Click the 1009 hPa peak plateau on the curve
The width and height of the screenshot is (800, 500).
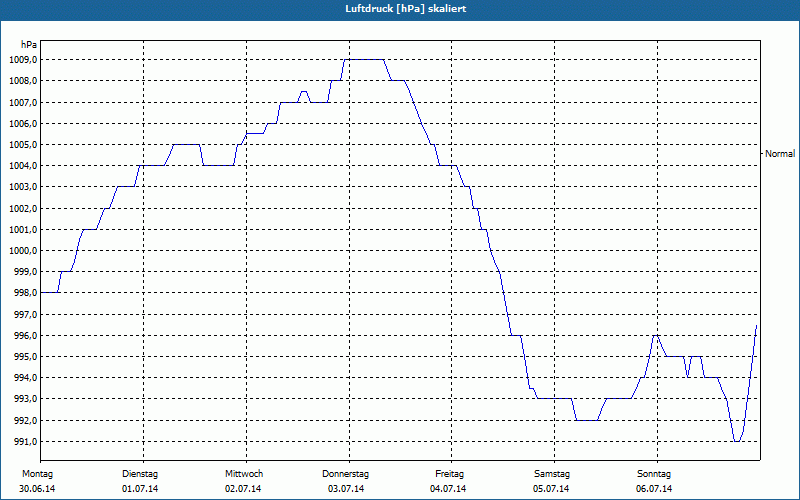(364, 60)
